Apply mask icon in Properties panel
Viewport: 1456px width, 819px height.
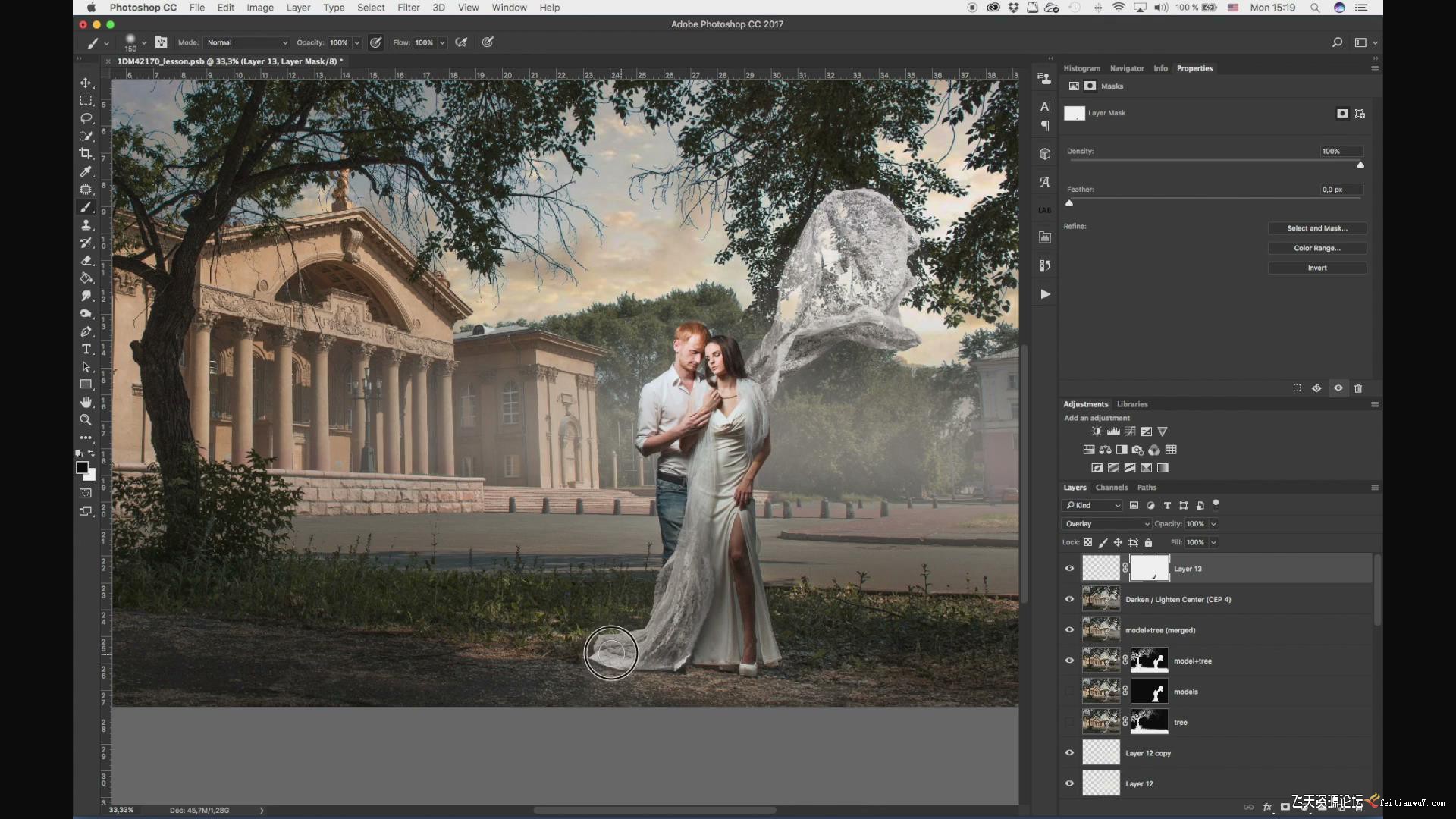tap(1316, 388)
